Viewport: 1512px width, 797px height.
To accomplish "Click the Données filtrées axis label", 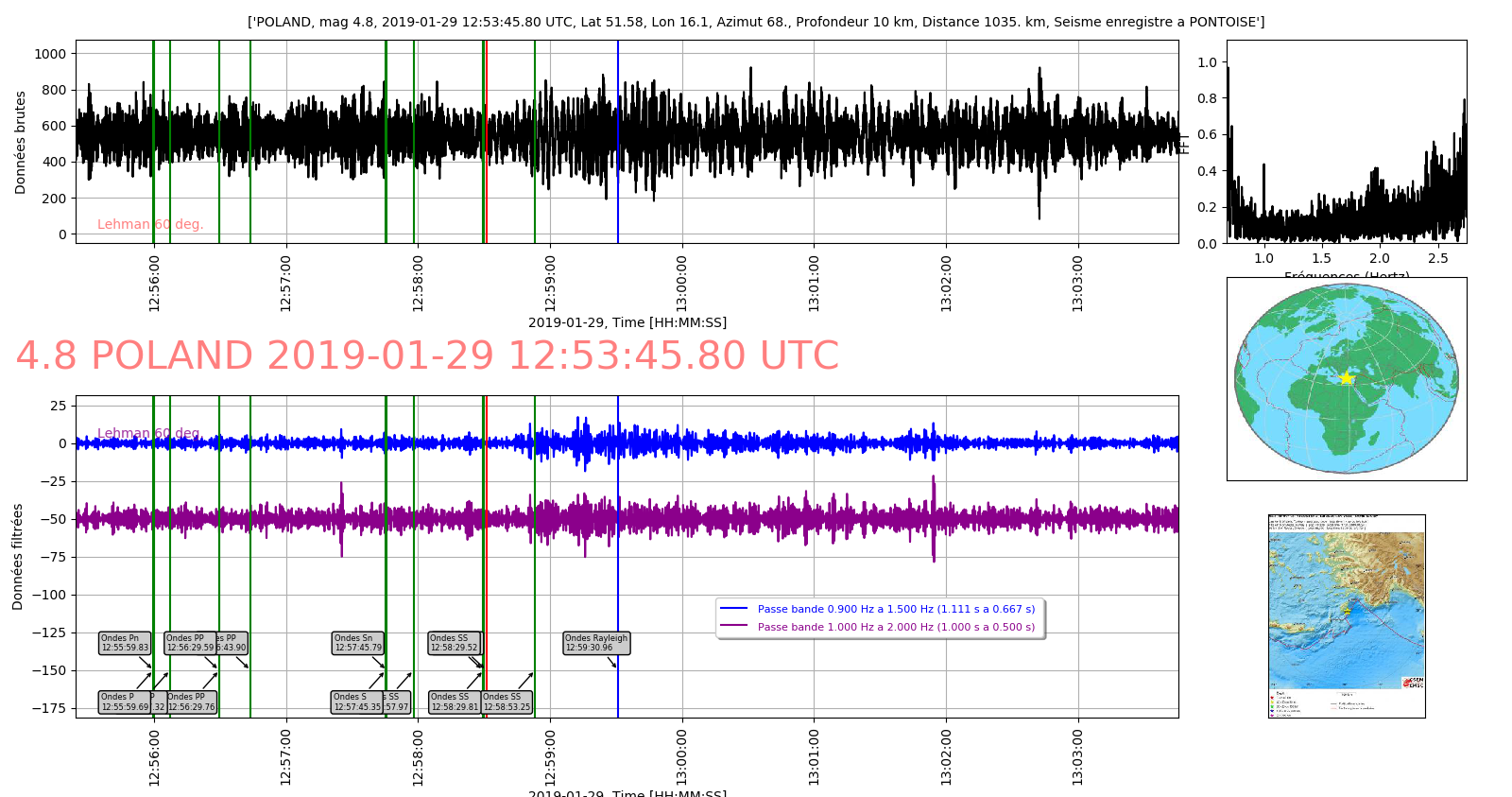I will coord(18,556).
